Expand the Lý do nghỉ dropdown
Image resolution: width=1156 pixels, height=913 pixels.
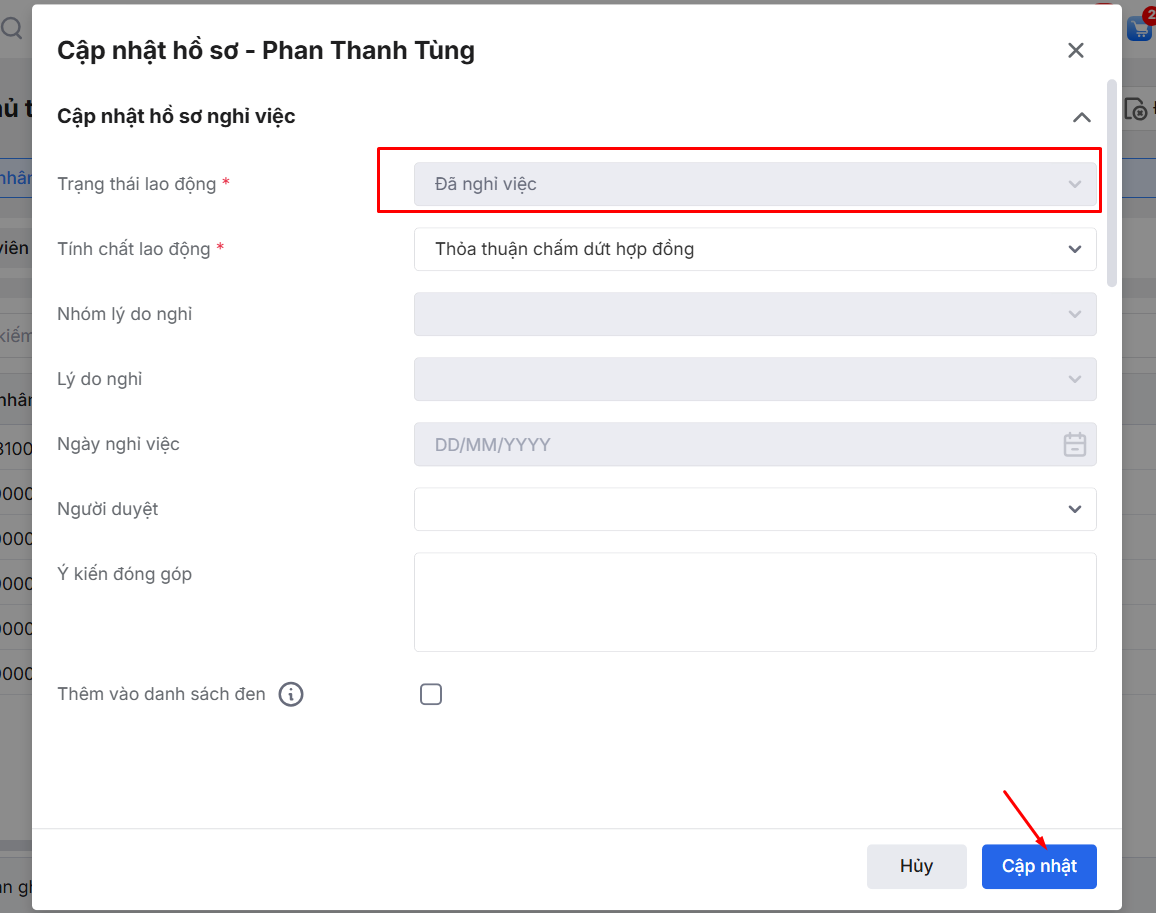coord(755,379)
